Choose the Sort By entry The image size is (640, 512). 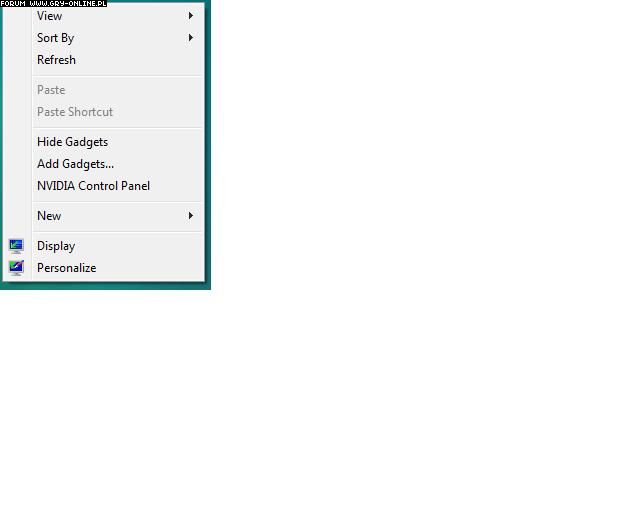[x=56, y=38]
